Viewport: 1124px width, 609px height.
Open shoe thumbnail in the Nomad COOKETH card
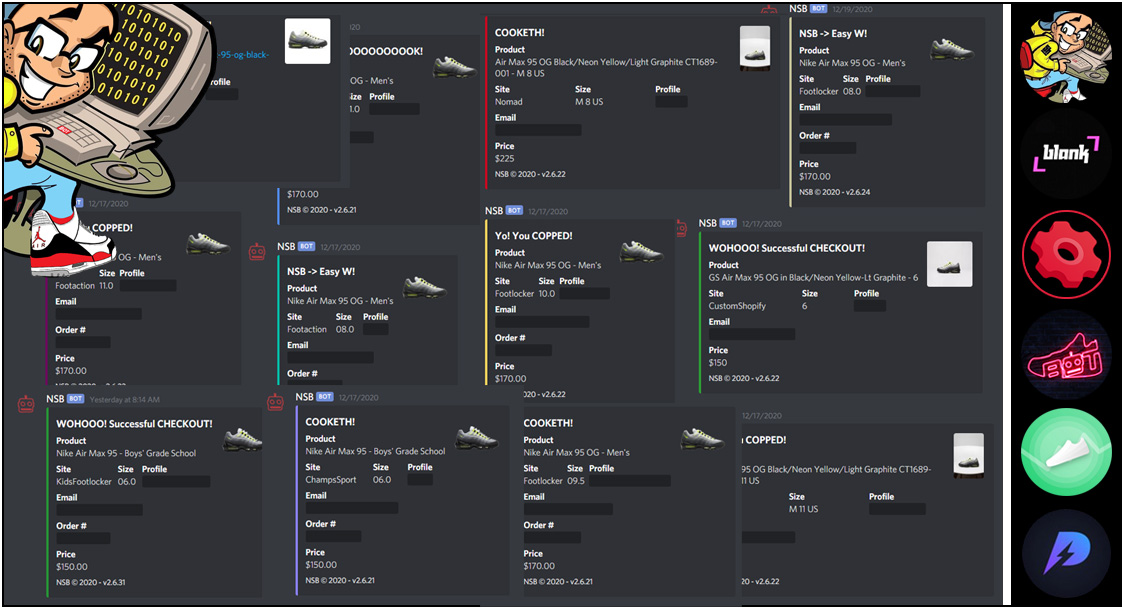click(755, 48)
